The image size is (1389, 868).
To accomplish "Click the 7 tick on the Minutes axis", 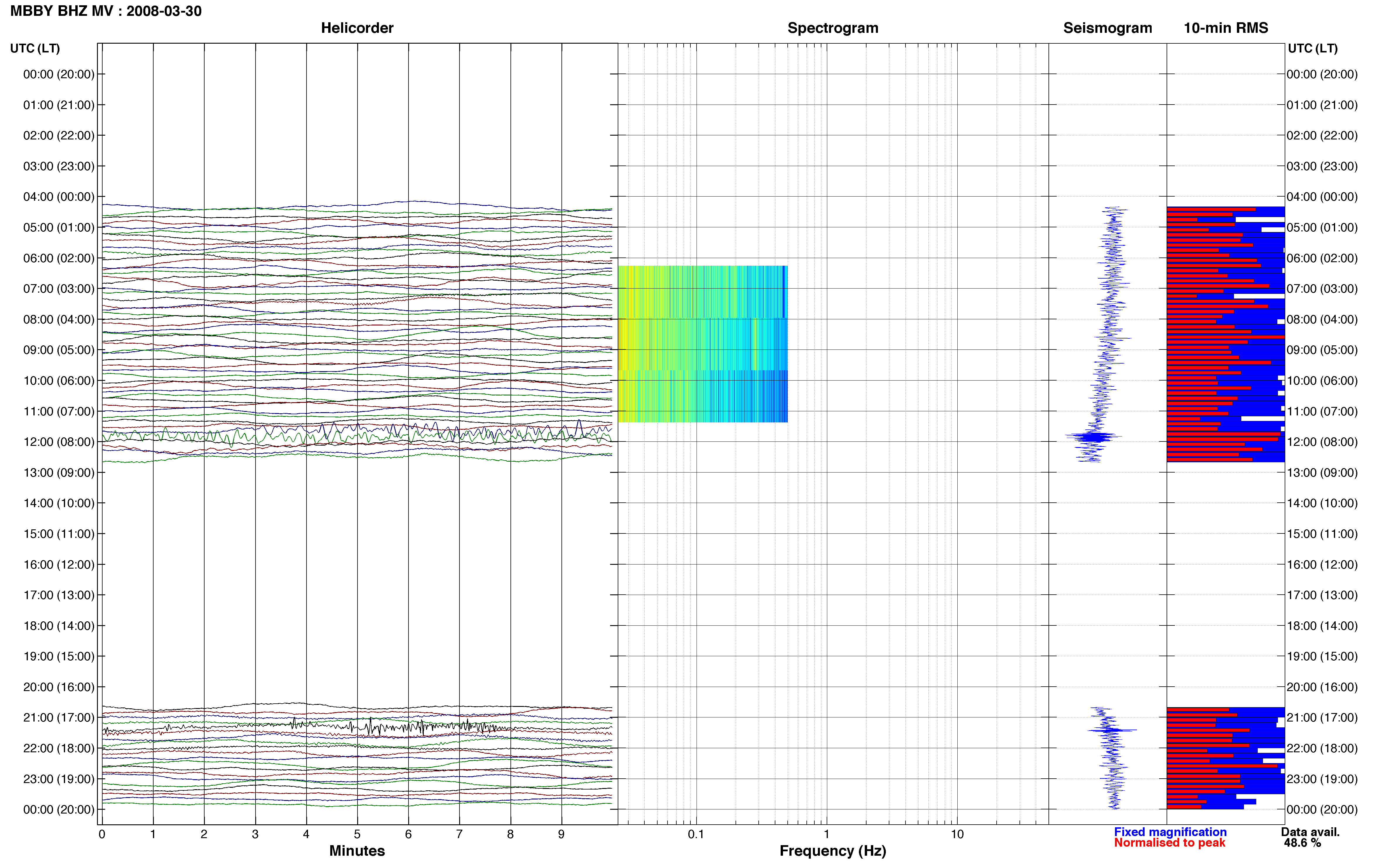I will (x=459, y=834).
